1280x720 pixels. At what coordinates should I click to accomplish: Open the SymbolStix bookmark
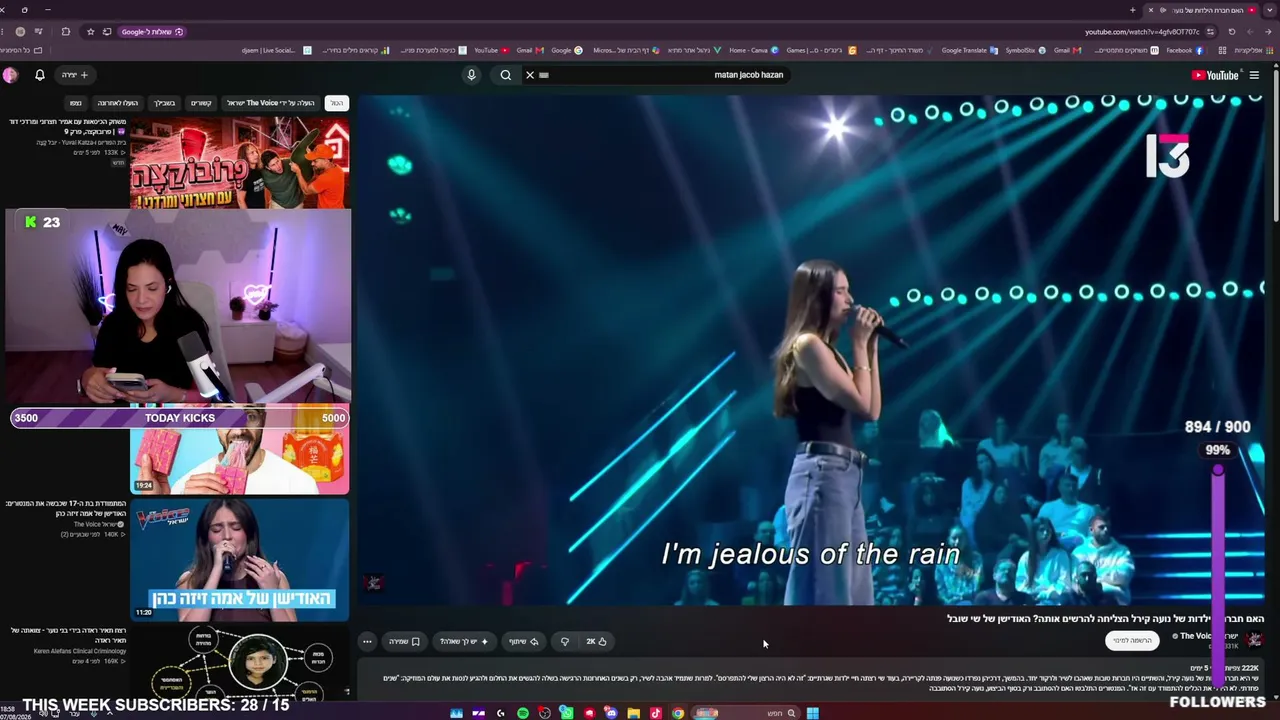[1025, 50]
